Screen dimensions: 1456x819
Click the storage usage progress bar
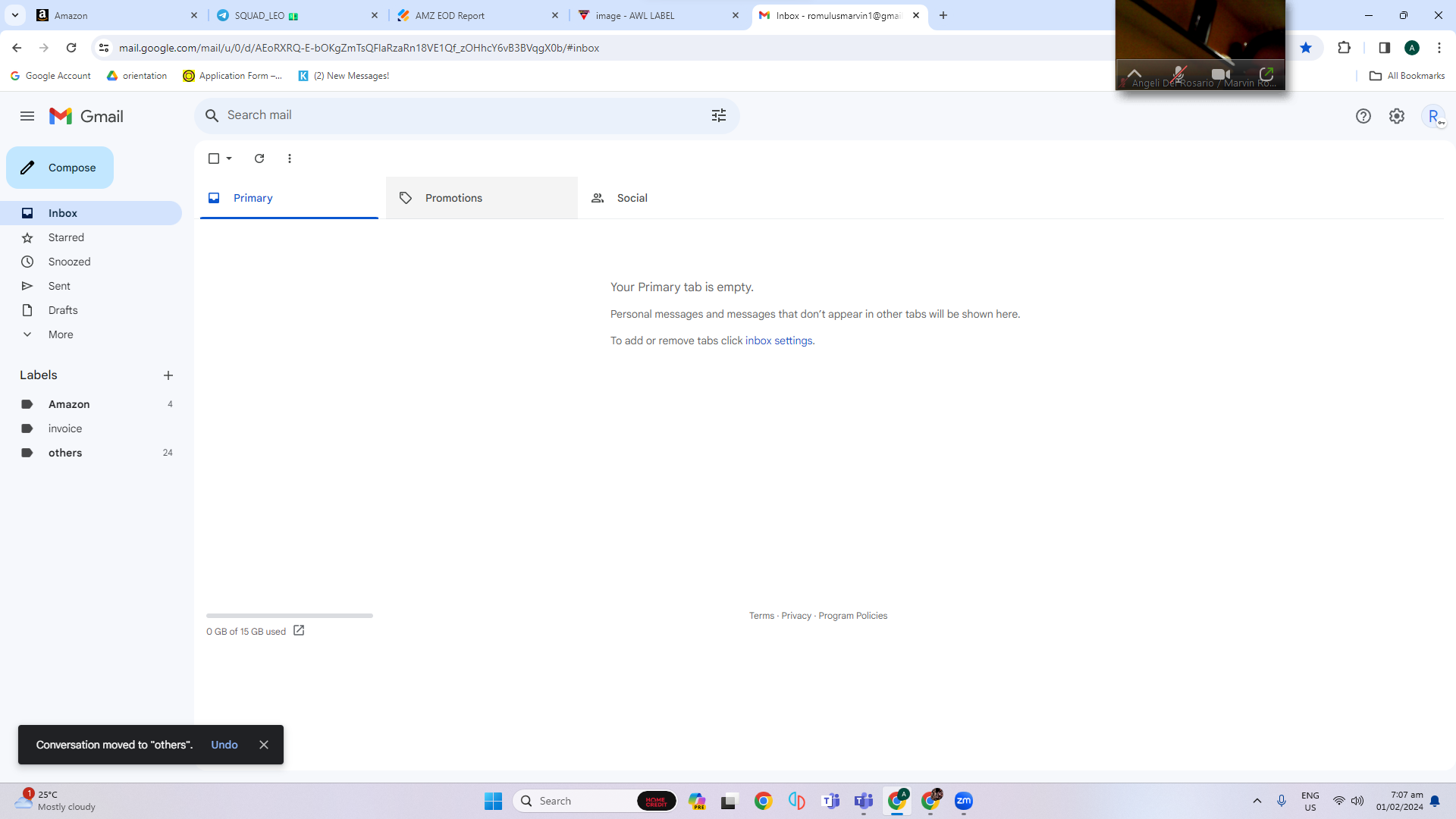coord(290,616)
